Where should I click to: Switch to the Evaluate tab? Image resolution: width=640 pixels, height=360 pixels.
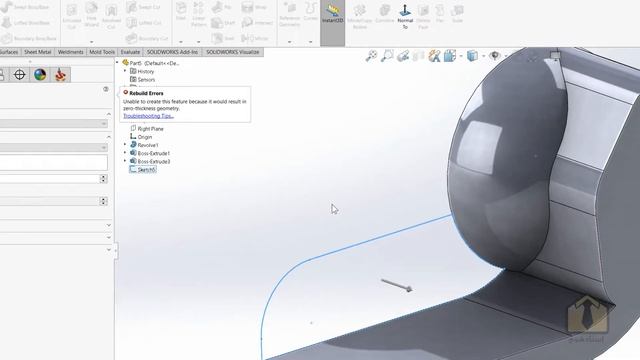pyautogui.click(x=130, y=52)
